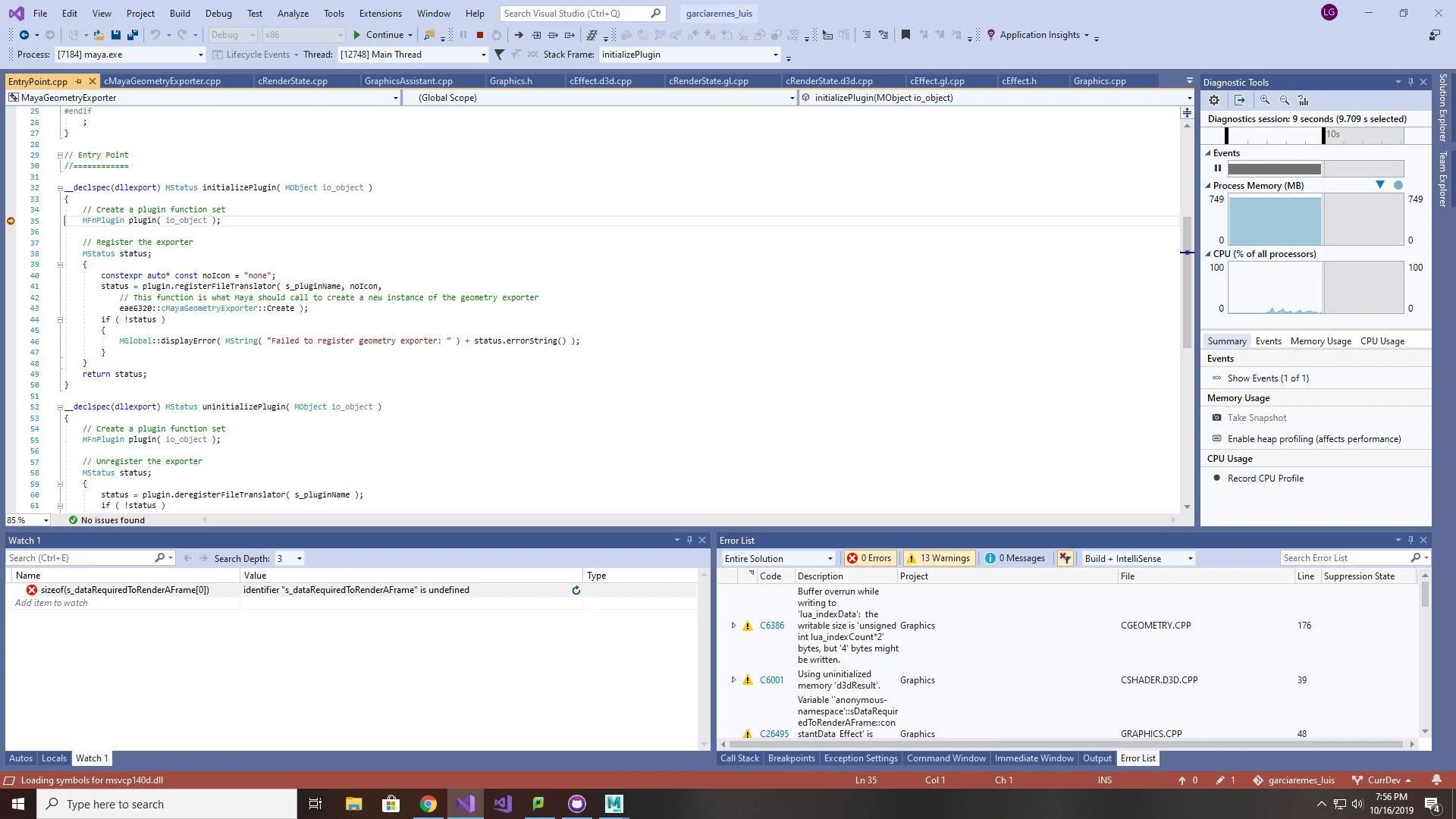Screen dimensions: 1456x819
Task: Open the Thread dropdown Main Thread
Action: [x=483, y=55]
